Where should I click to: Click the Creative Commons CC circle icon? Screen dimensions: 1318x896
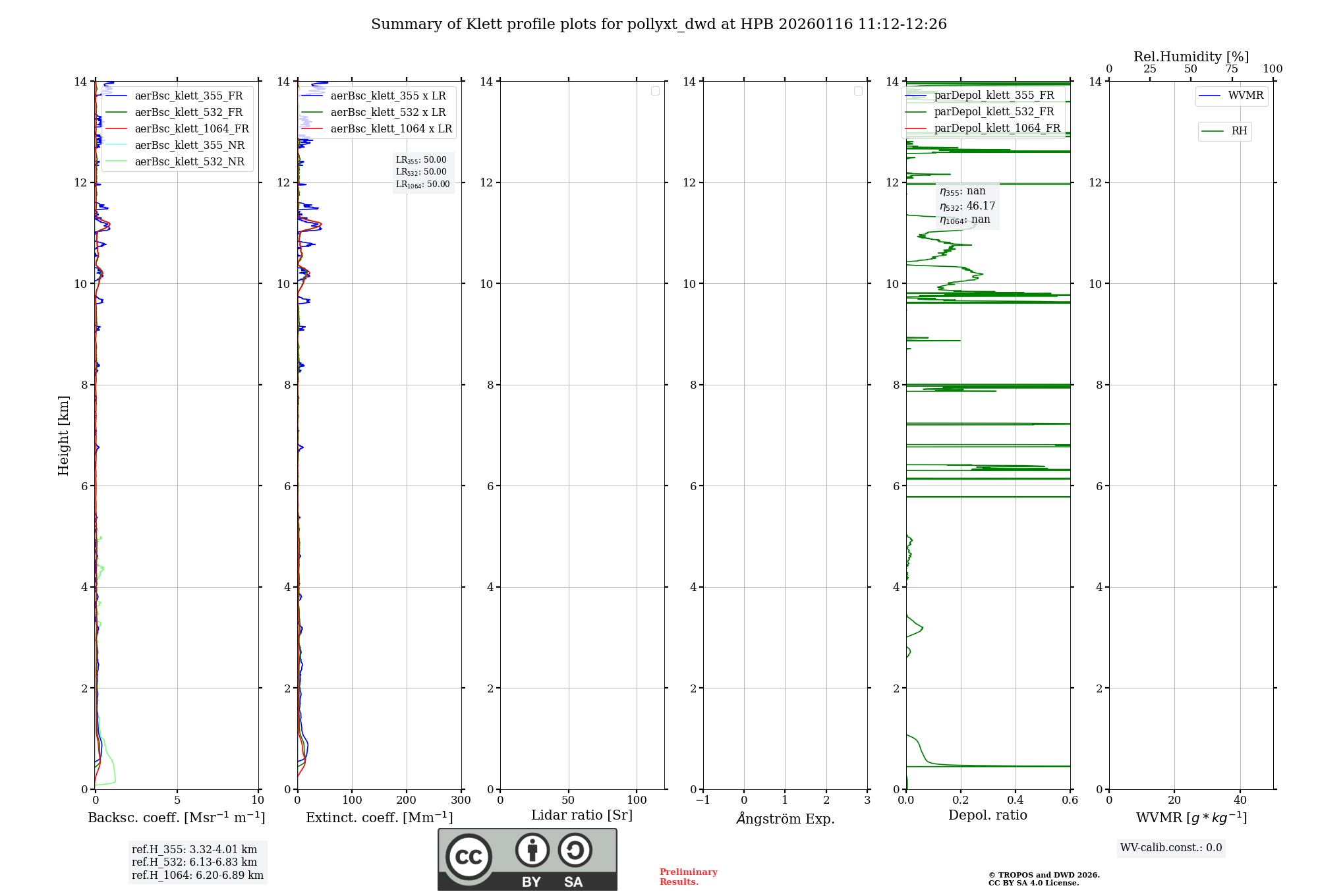click(x=469, y=856)
